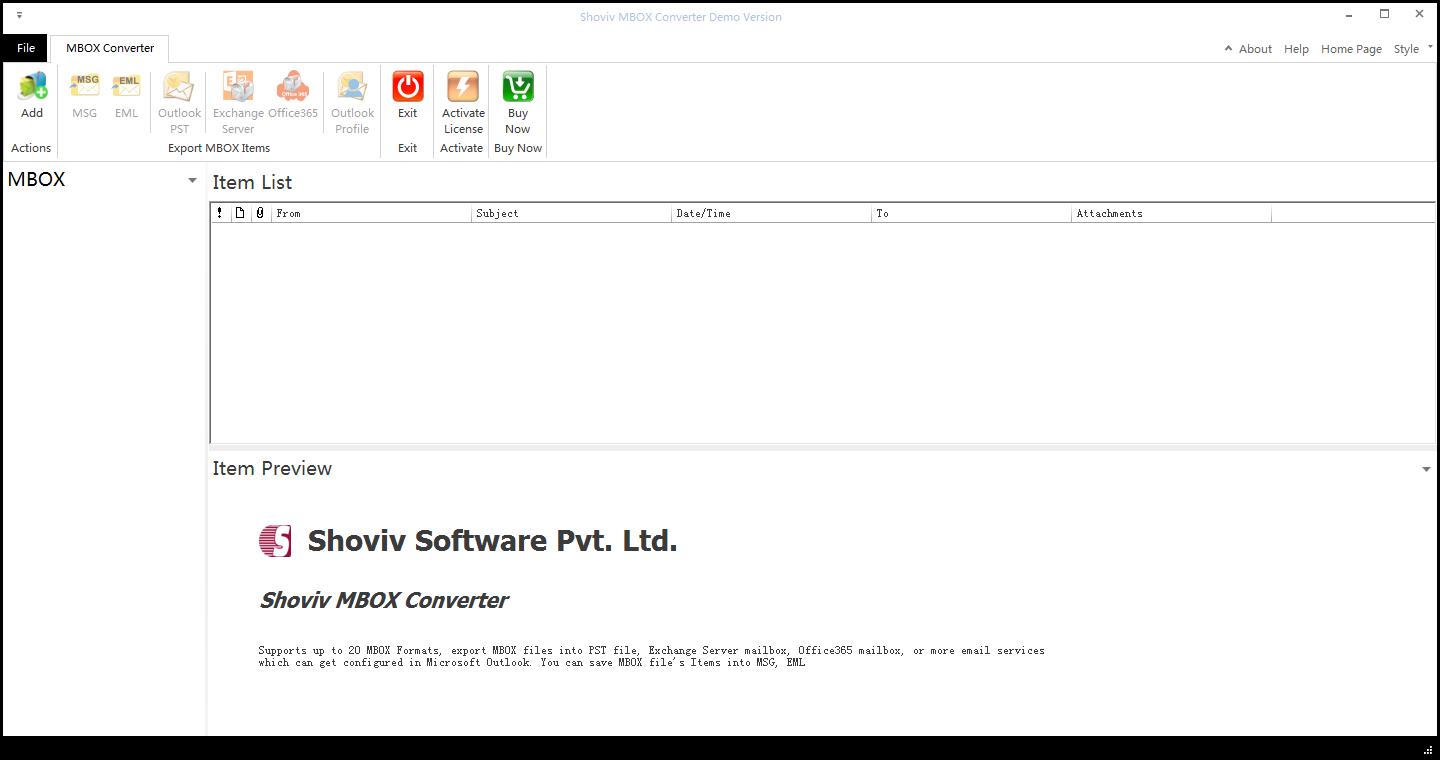Open the quick access toolbar dropdown
Screen dimensions: 1440x760
pyautogui.click(x=19, y=16)
